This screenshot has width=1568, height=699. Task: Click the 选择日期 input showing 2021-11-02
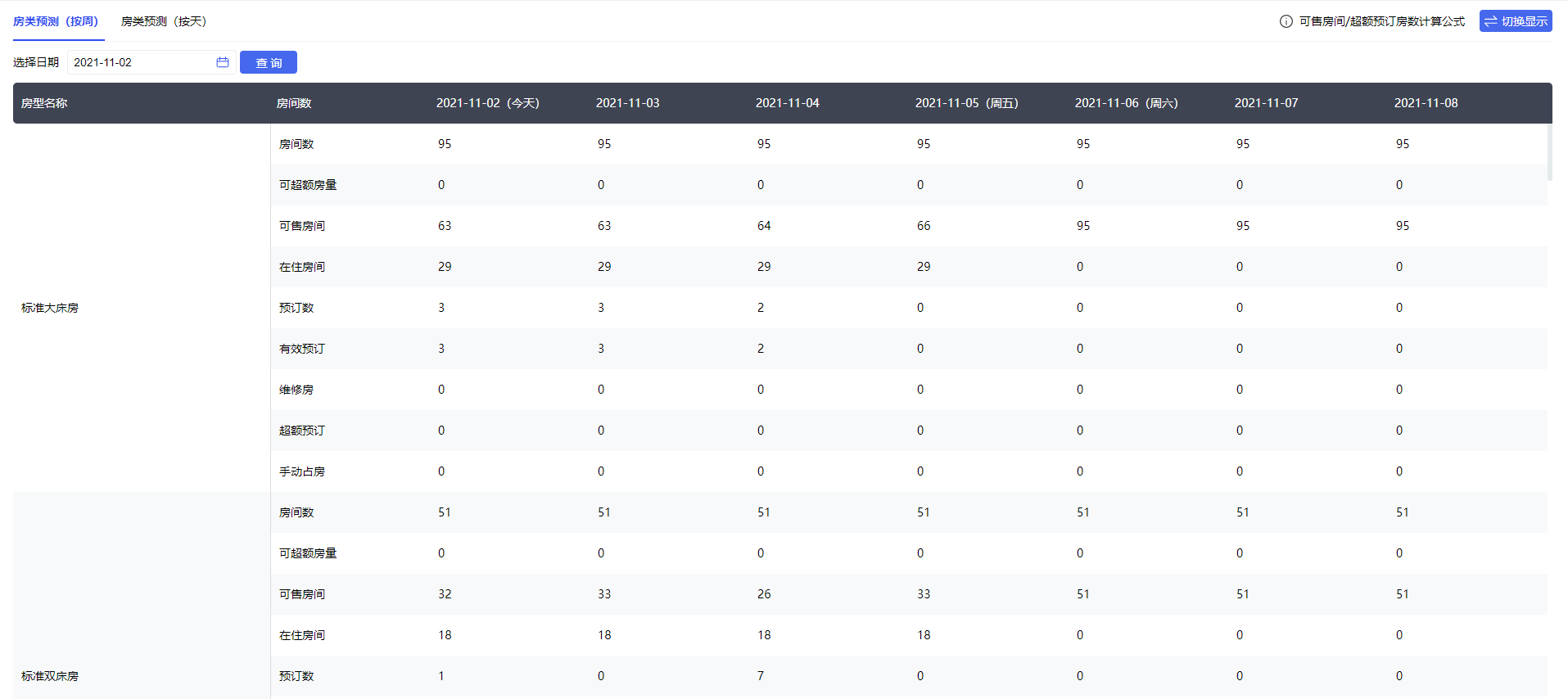click(x=151, y=62)
